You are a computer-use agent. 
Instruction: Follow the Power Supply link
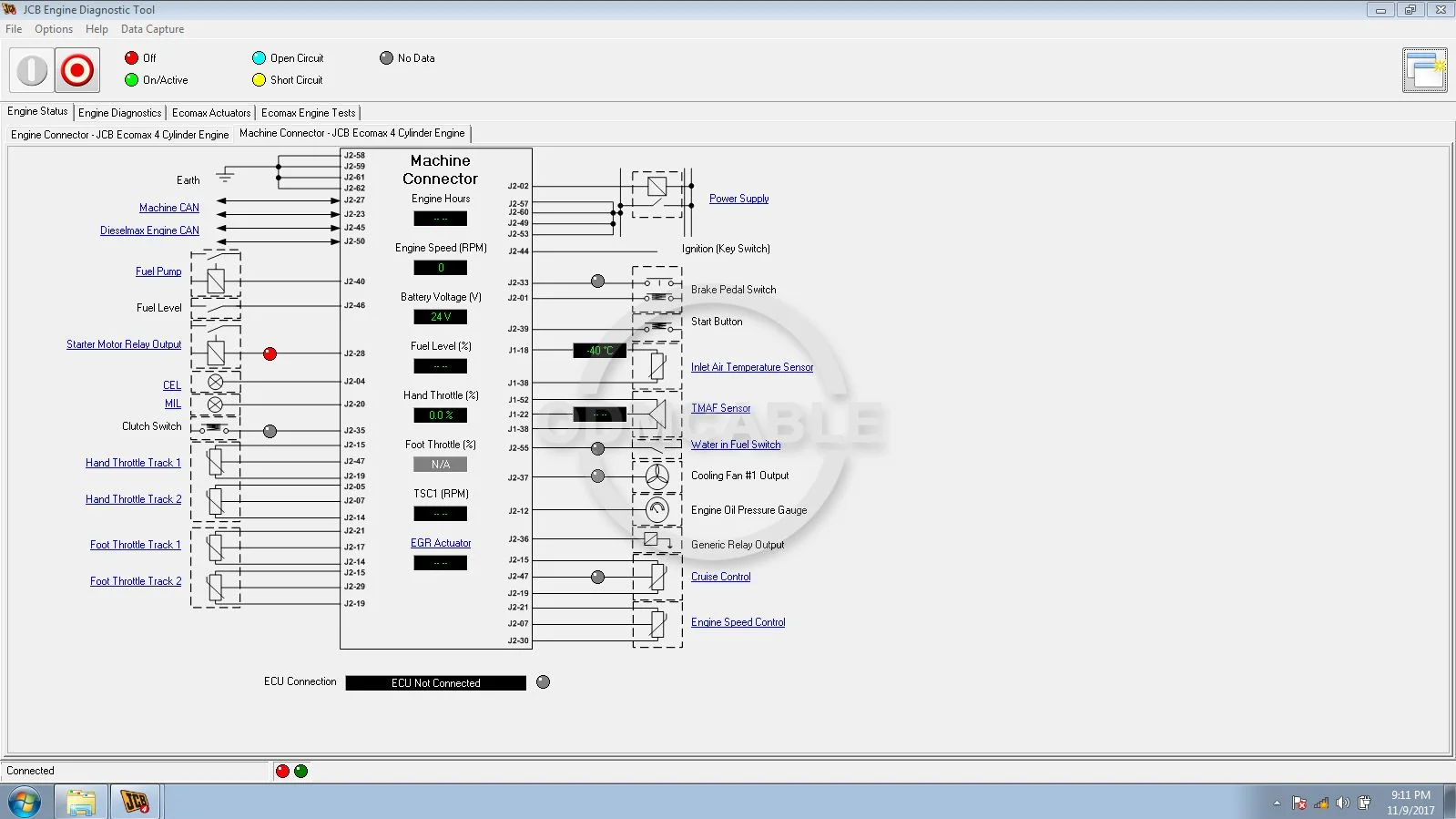[738, 199]
